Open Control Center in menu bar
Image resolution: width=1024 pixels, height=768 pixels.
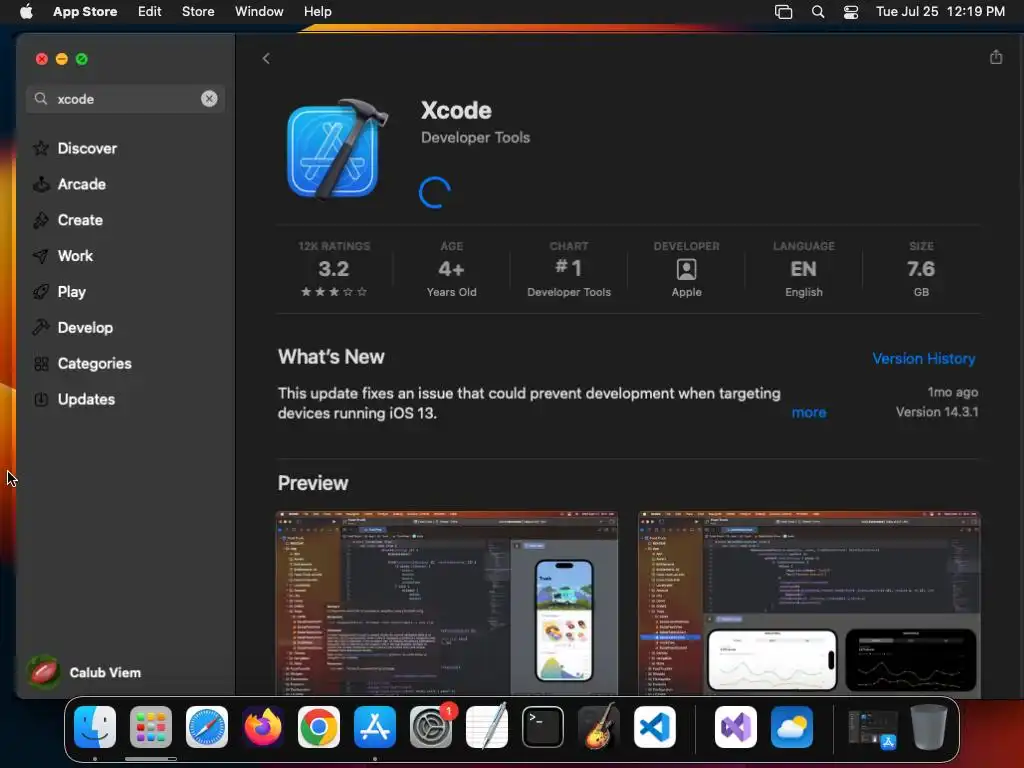click(x=850, y=12)
